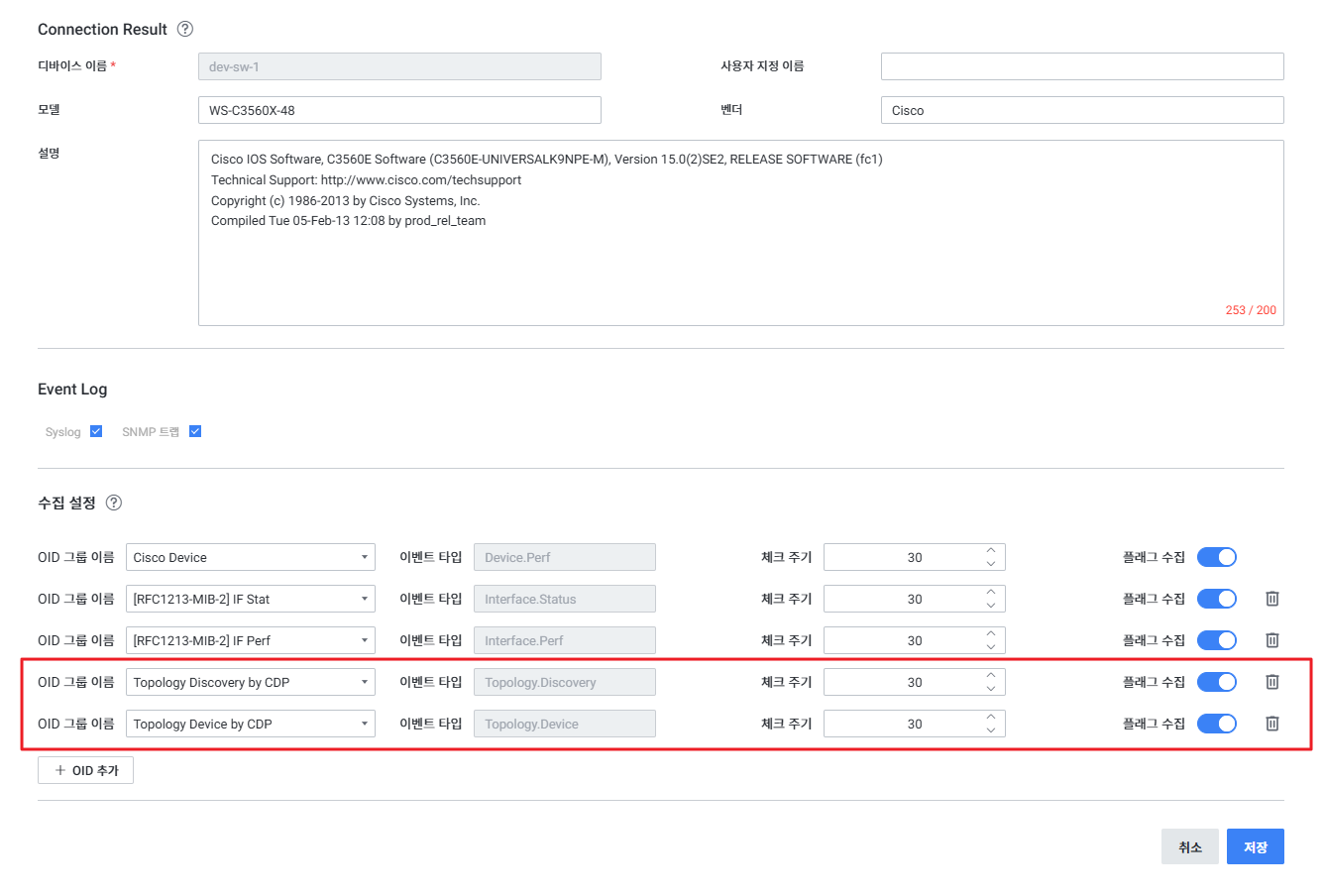
Task: Uncheck the SNMP 트랩 checkbox
Action: point(195,431)
